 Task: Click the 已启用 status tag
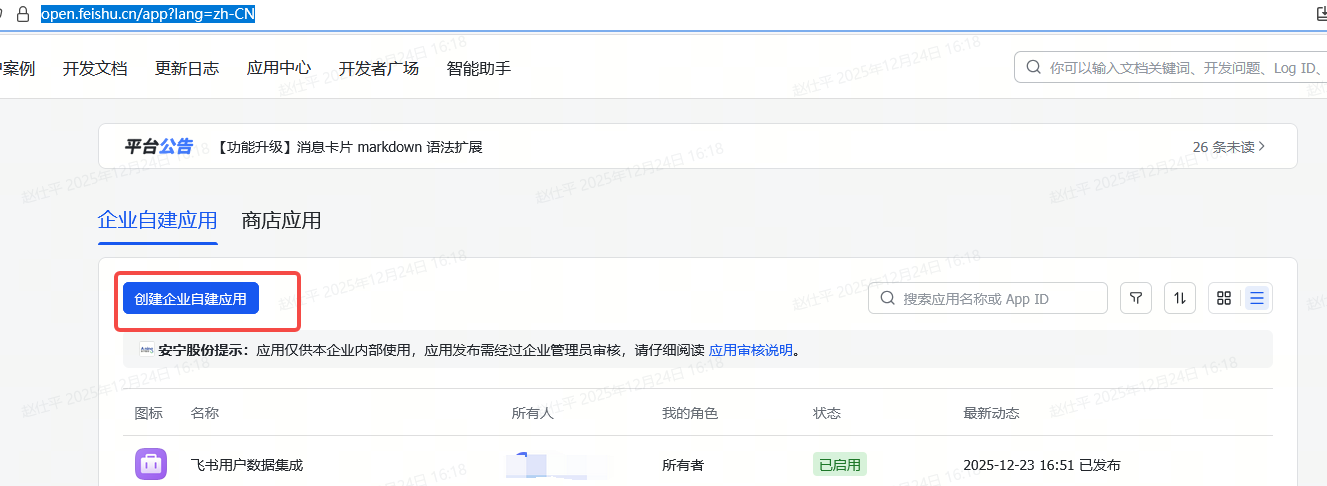click(839, 464)
